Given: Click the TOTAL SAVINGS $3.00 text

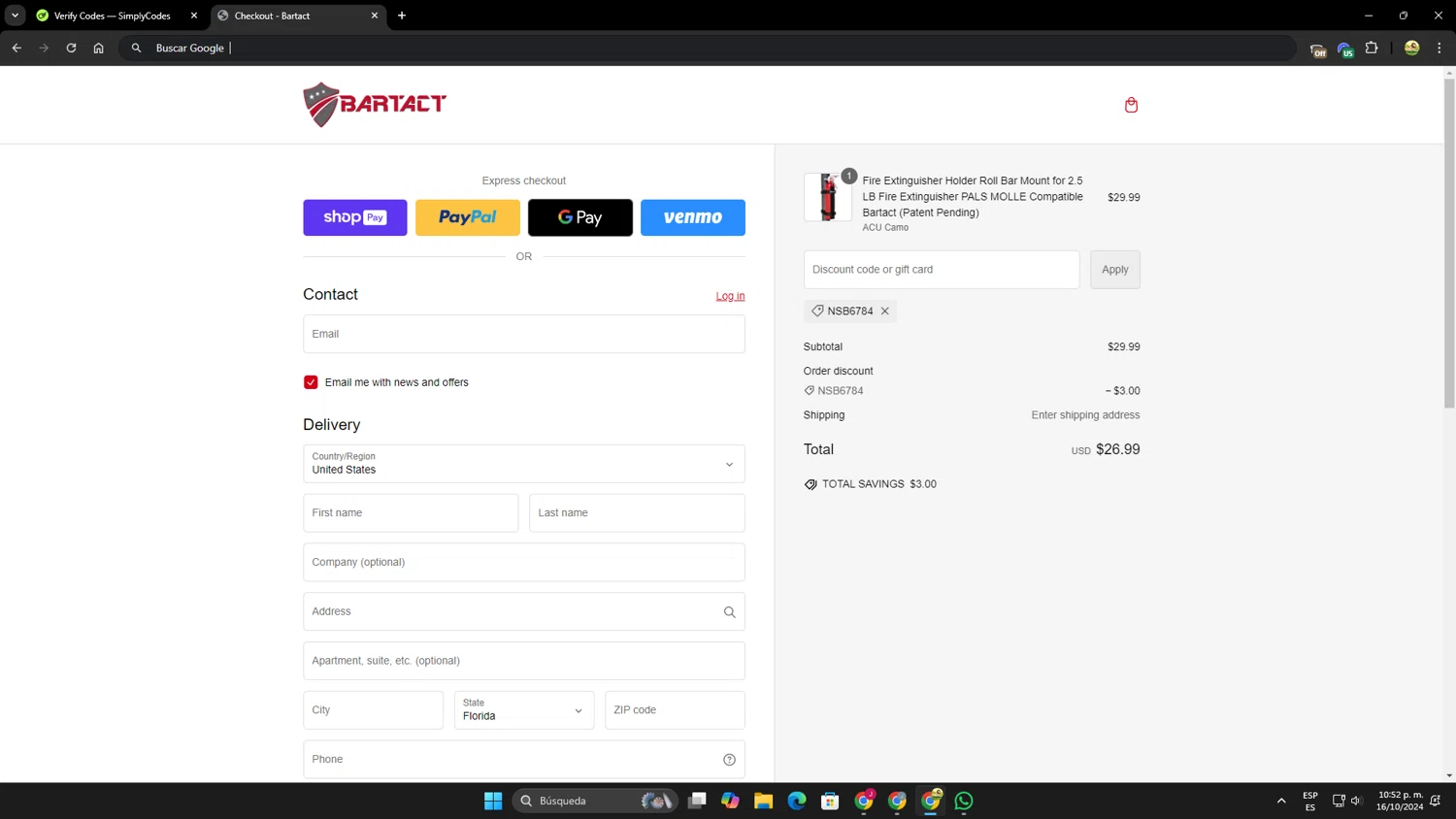Looking at the screenshot, I should pyautogui.click(x=879, y=484).
